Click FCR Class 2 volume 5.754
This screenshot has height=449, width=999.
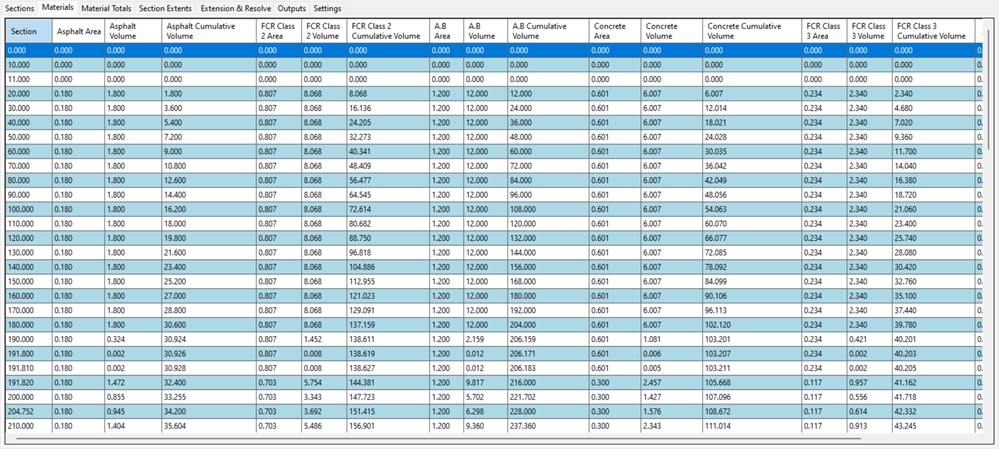(x=324, y=382)
